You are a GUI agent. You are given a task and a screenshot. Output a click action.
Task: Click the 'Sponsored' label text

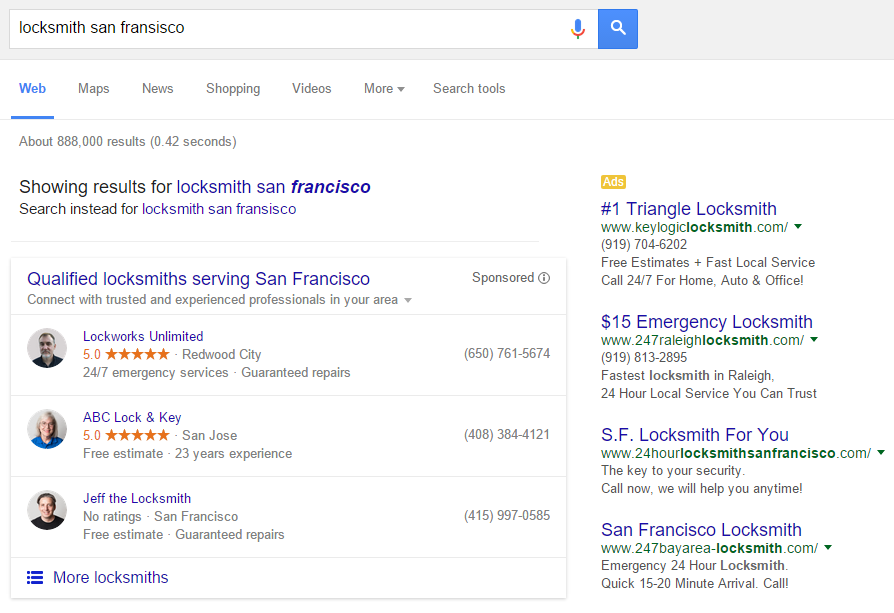click(x=503, y=278)
